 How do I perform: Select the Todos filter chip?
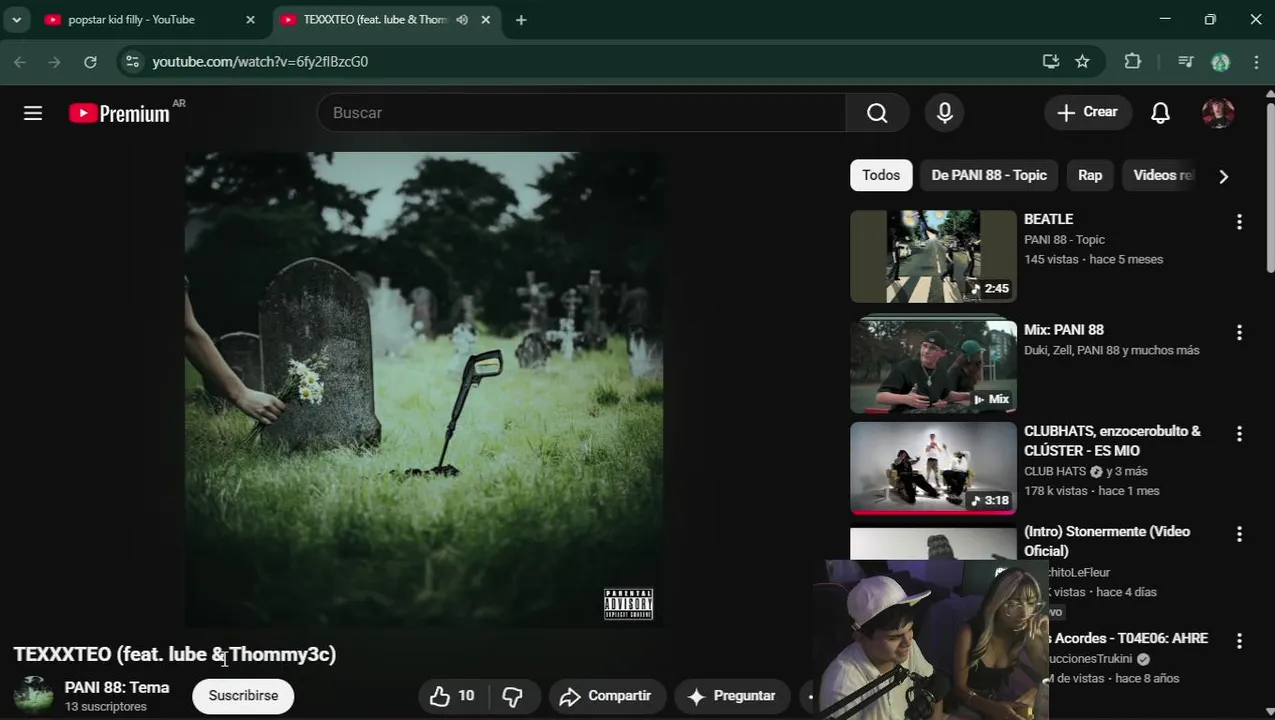881,175
